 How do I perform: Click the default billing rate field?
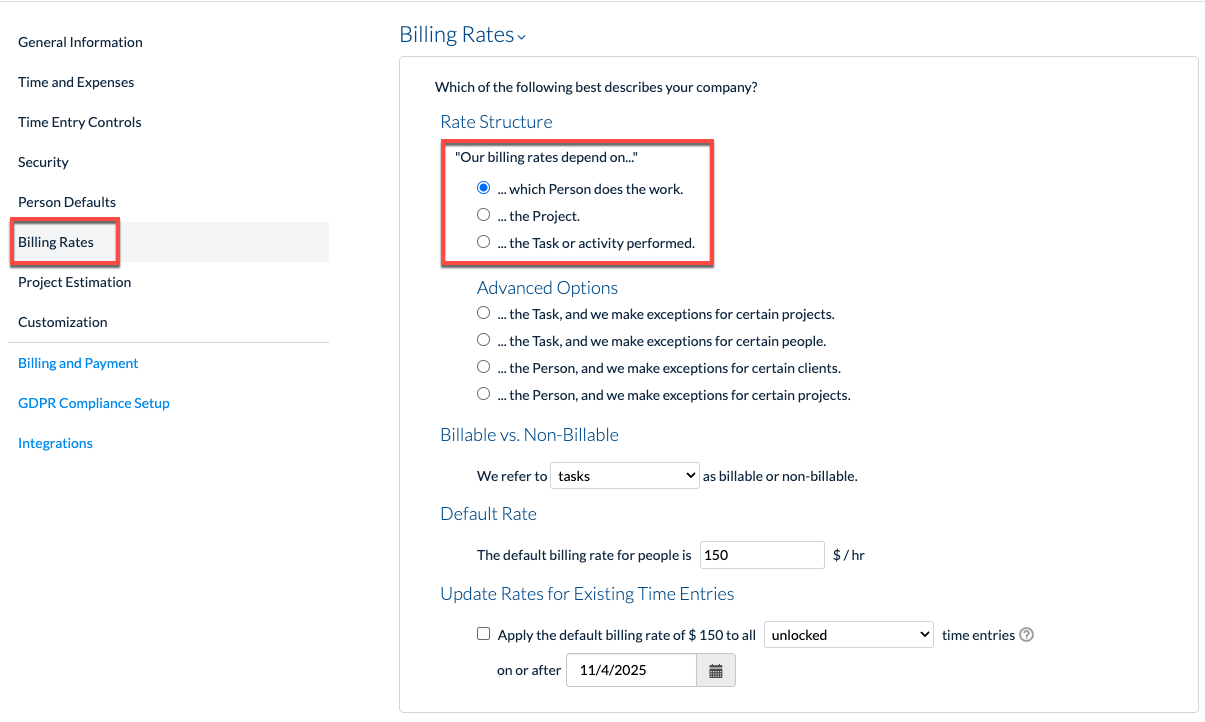coord(762,555)
